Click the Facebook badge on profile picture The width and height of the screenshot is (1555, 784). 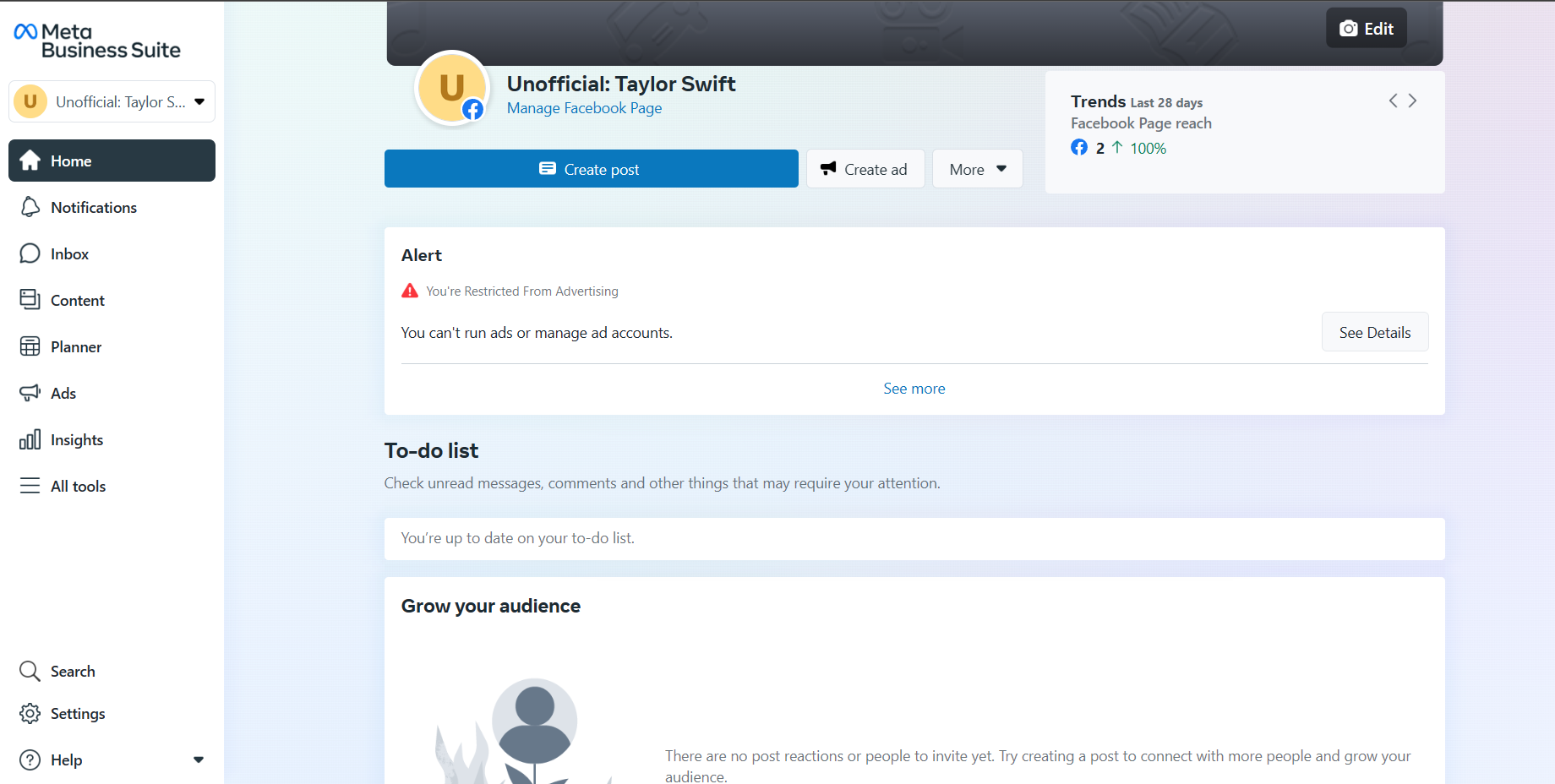(473, 110)
